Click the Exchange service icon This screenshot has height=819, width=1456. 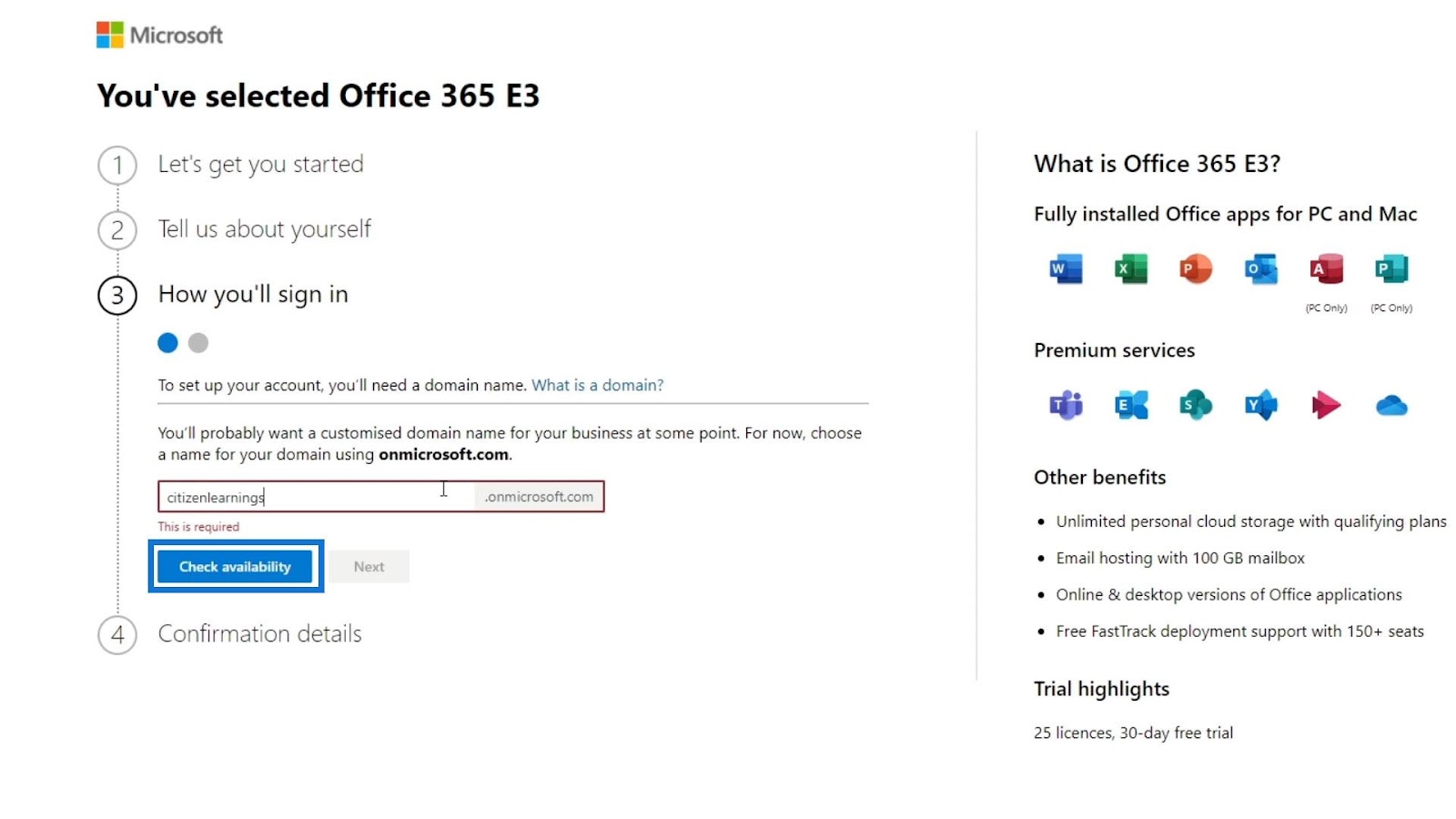(x=1131, y=405)
